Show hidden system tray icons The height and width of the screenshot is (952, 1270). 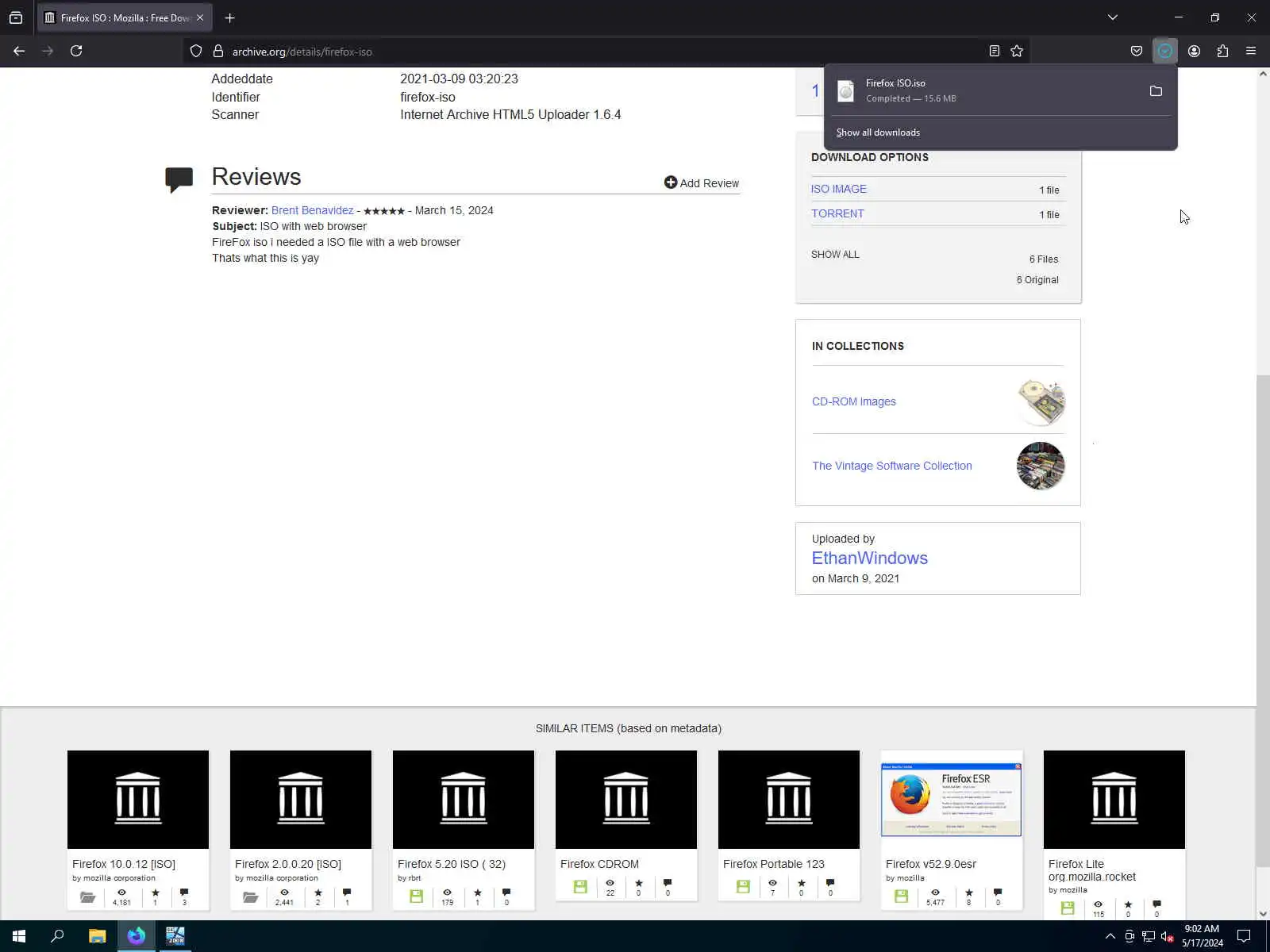click(1110, 936)
